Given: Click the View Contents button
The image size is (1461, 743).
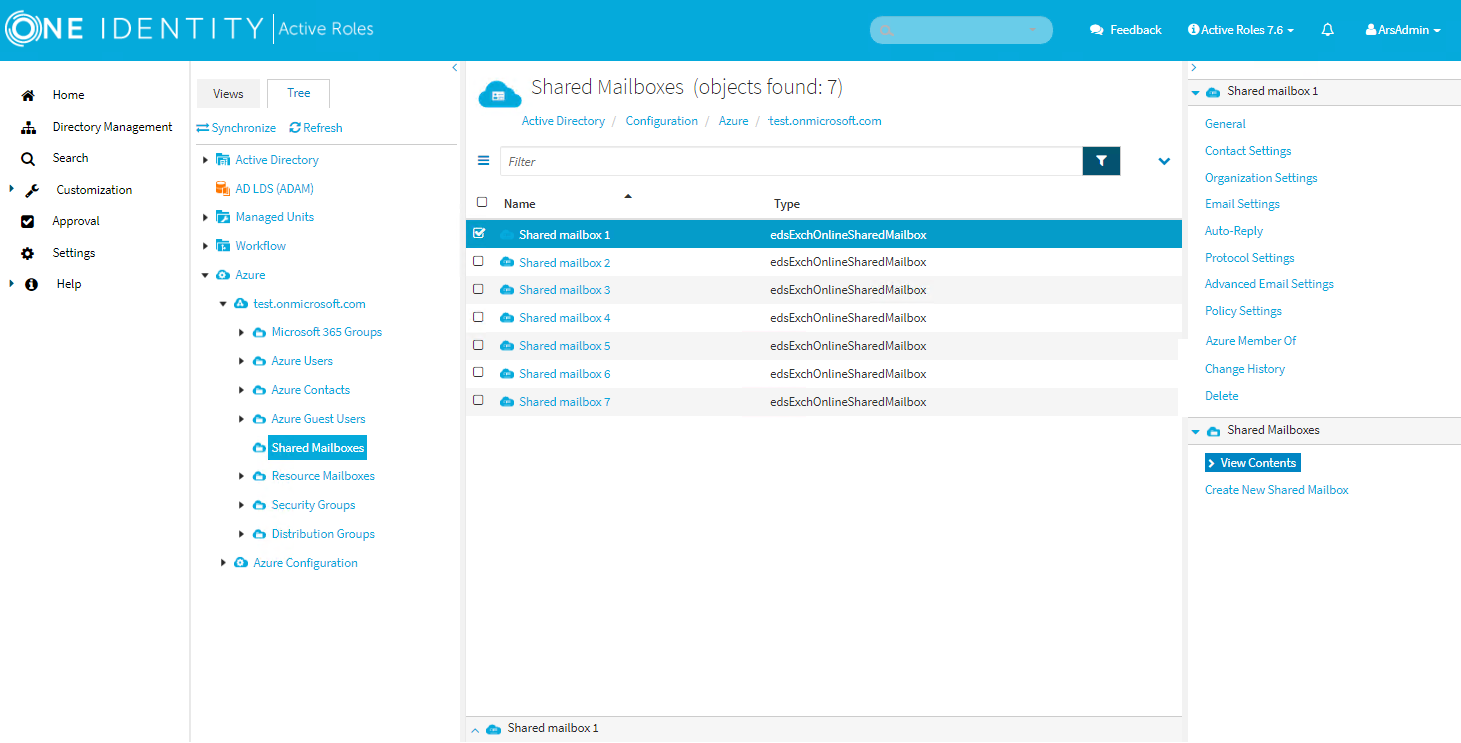Looking at the screenshot, I should (1253, 463).
